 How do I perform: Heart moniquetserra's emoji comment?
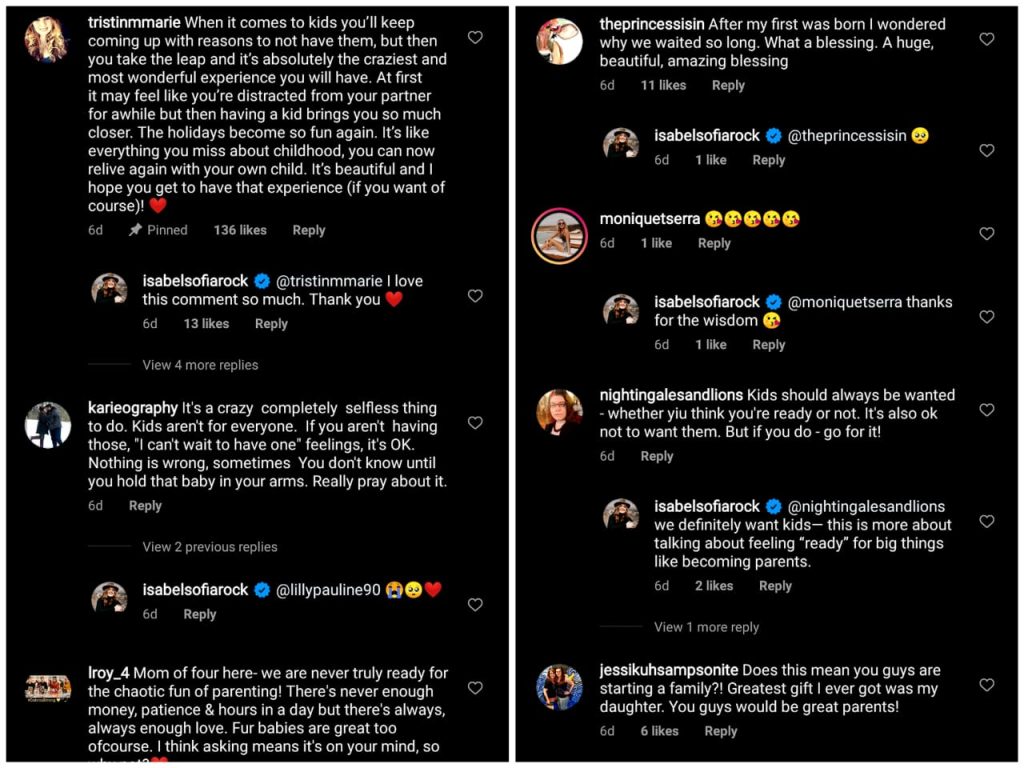[987, 233]
